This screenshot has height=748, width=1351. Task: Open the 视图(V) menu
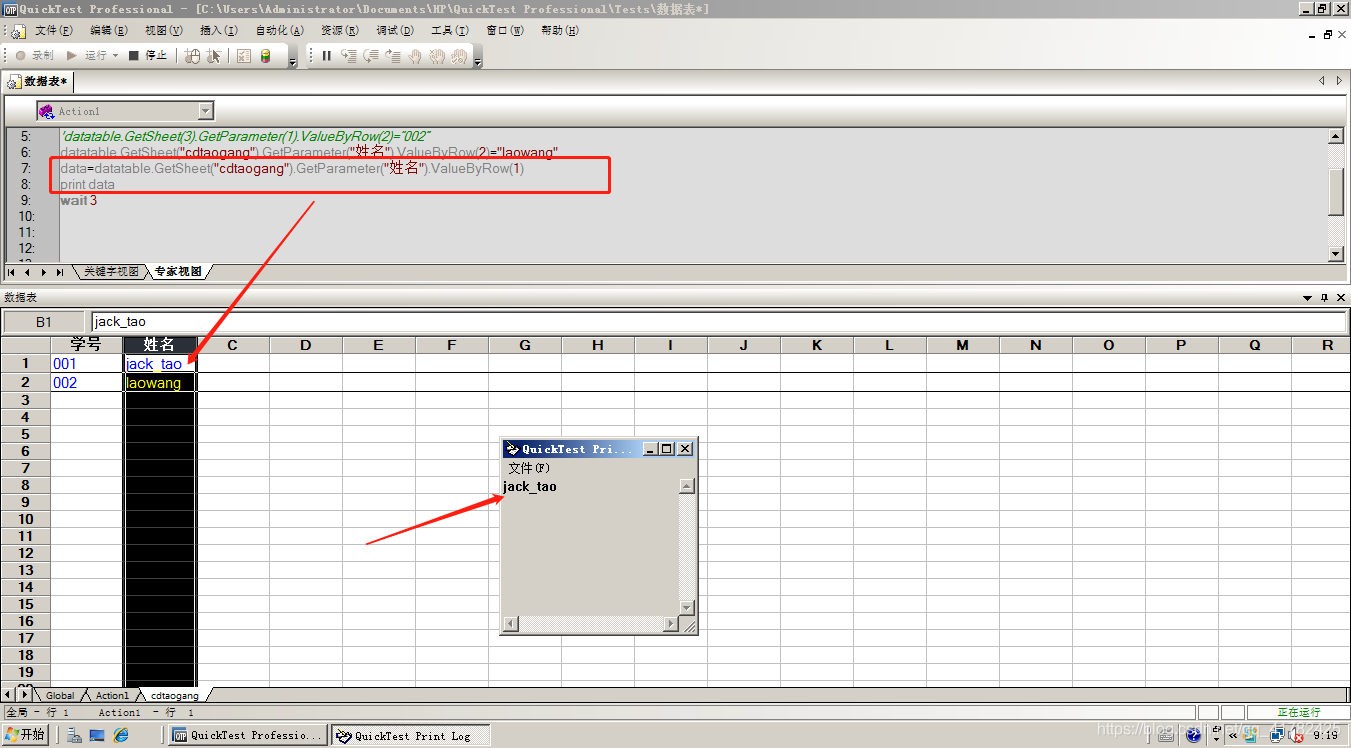point(164,31)
